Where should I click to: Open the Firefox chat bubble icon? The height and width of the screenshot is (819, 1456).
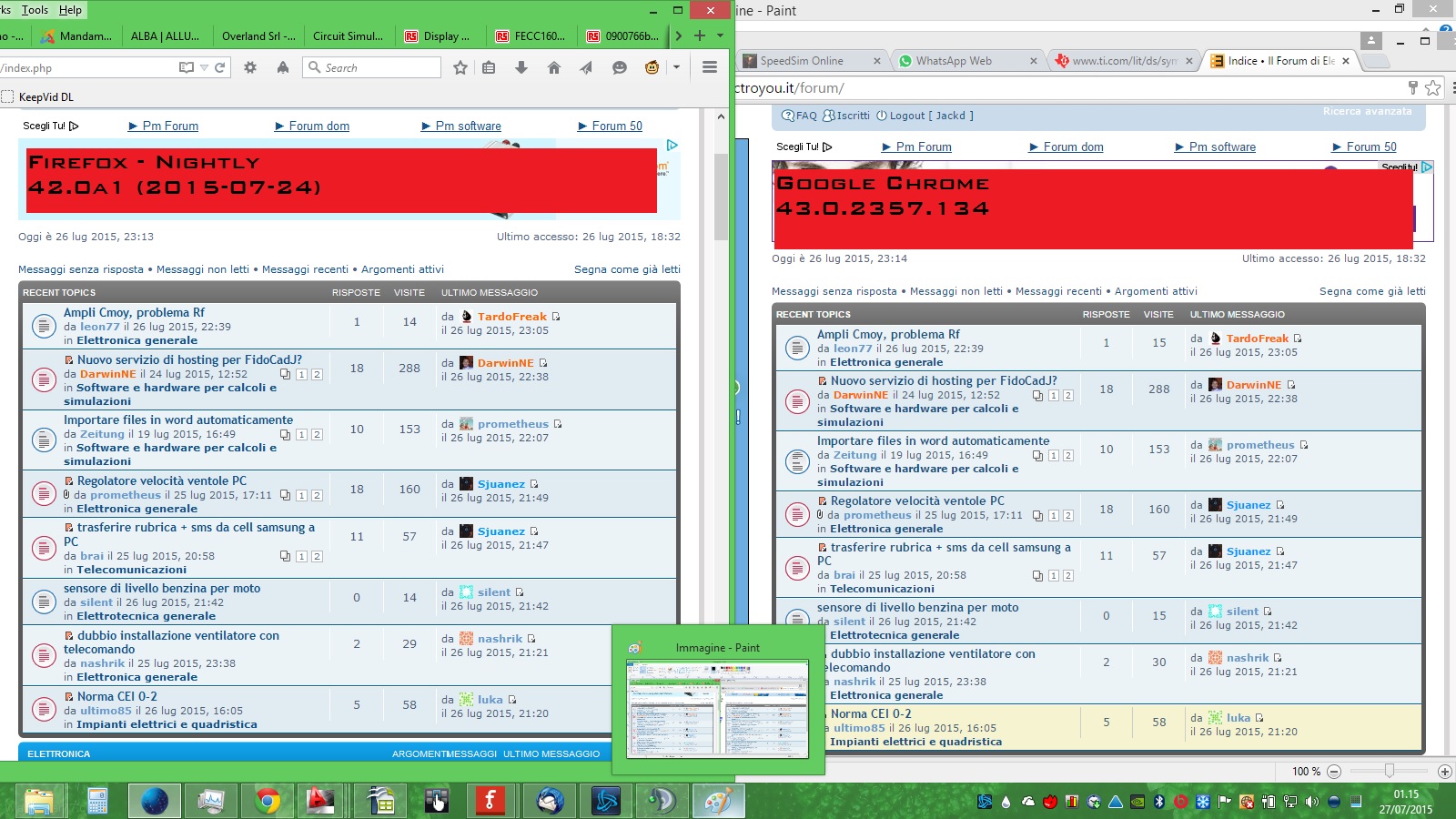click(x=620, y=67)
